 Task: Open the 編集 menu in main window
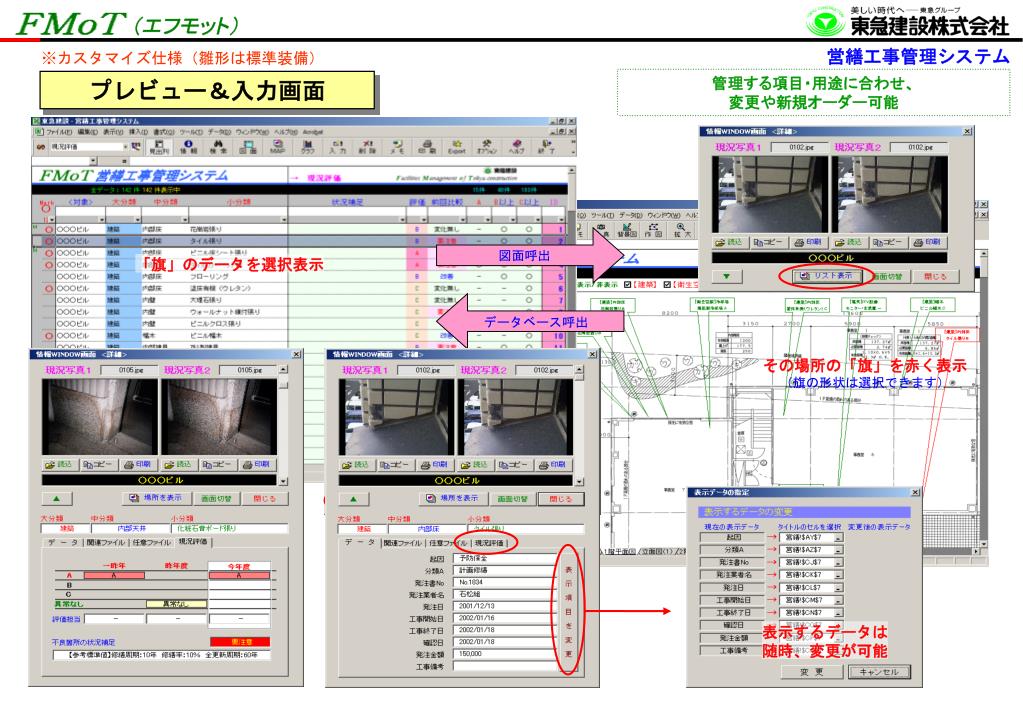click(87, 132)
